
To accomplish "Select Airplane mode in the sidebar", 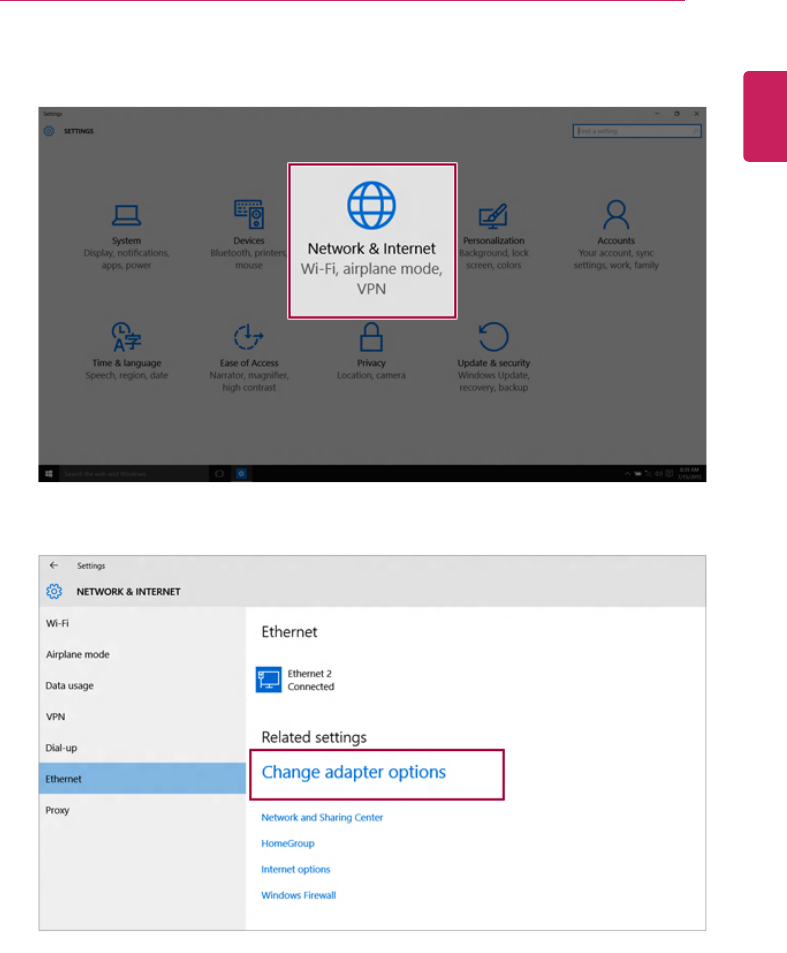I will tap(142, 655).
